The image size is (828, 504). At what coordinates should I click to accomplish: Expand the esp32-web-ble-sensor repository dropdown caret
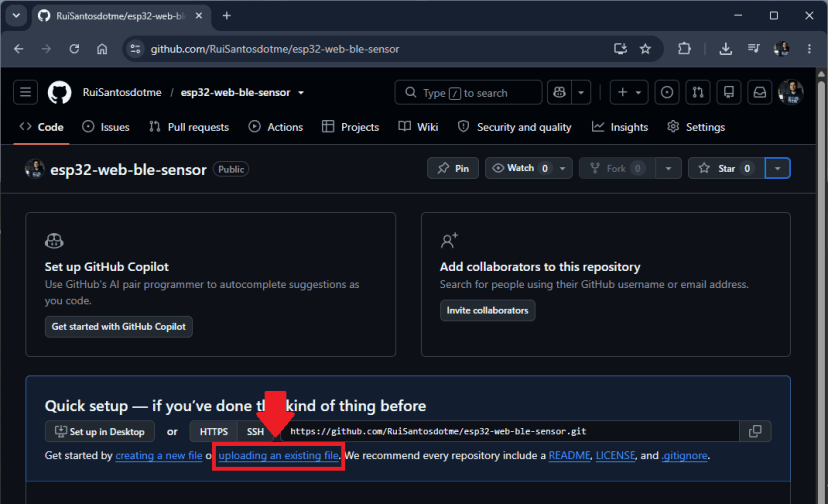(x=301, y=92)
